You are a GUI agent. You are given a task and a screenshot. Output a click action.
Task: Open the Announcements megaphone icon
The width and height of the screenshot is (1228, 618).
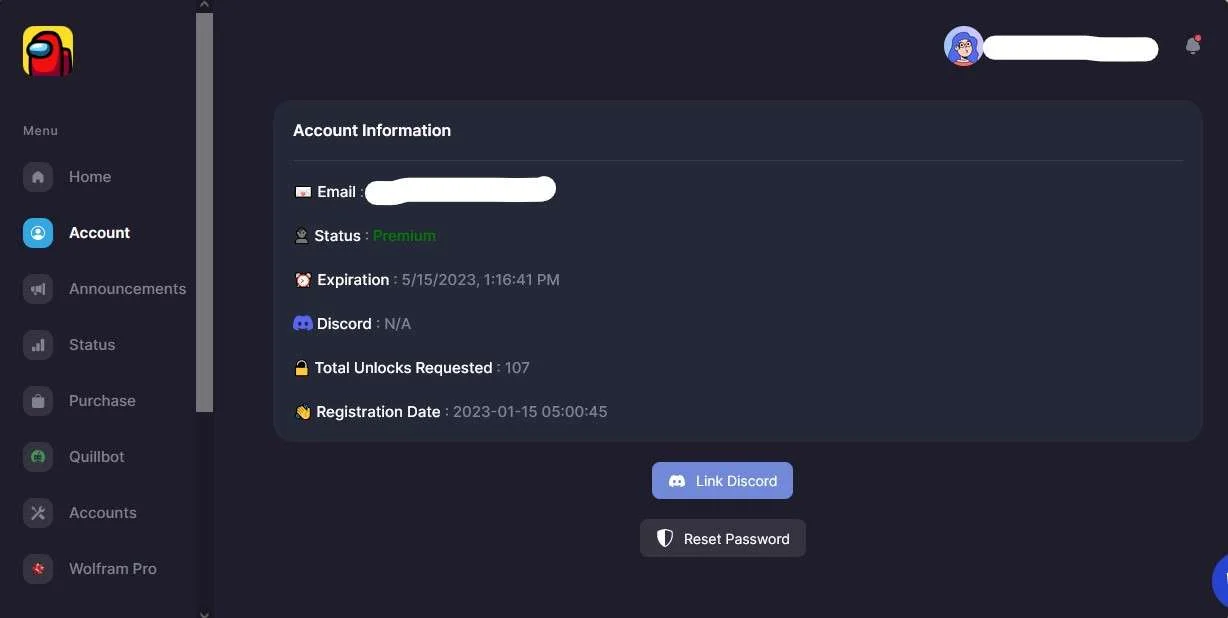[38, 289]
